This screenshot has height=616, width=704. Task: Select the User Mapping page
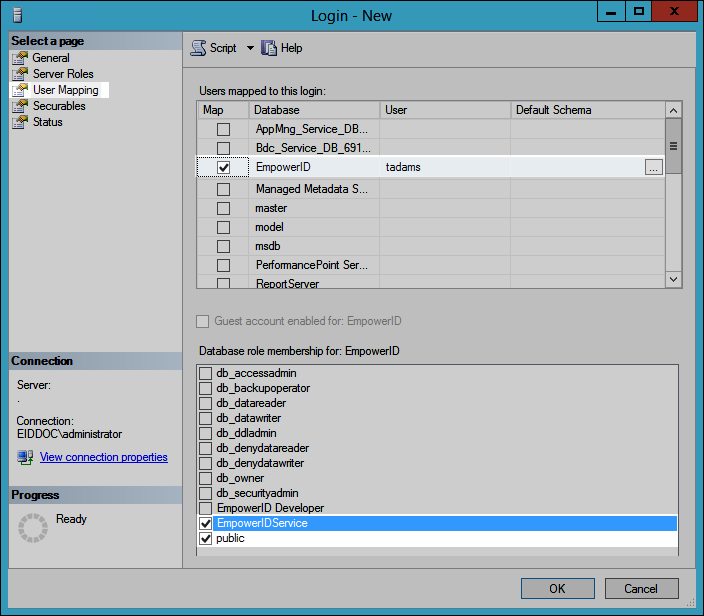coord(65,90)
